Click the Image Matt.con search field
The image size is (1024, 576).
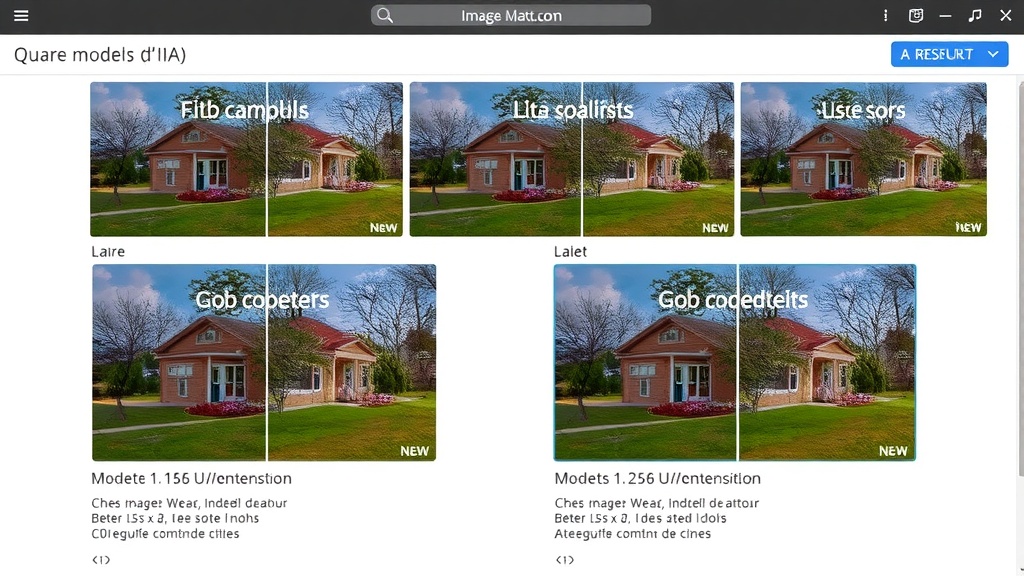[x=511, y=15]
